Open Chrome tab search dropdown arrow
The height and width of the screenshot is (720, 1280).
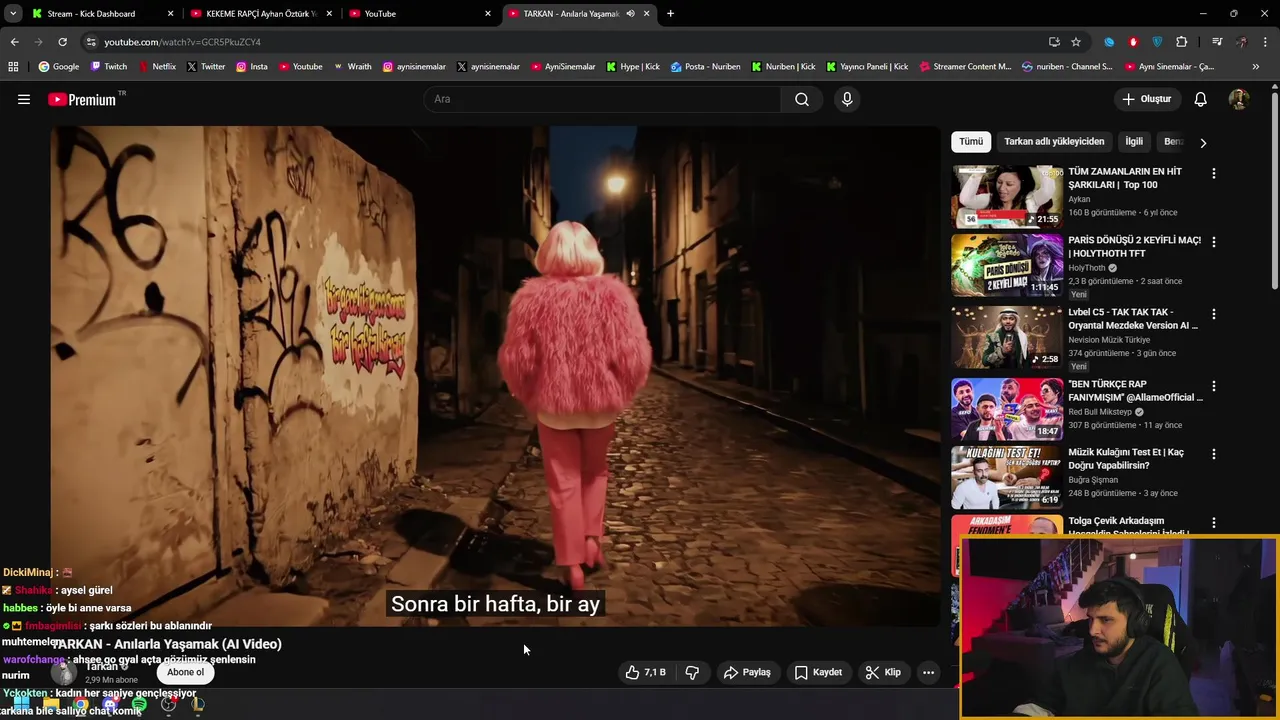click(x=13, y=14)
